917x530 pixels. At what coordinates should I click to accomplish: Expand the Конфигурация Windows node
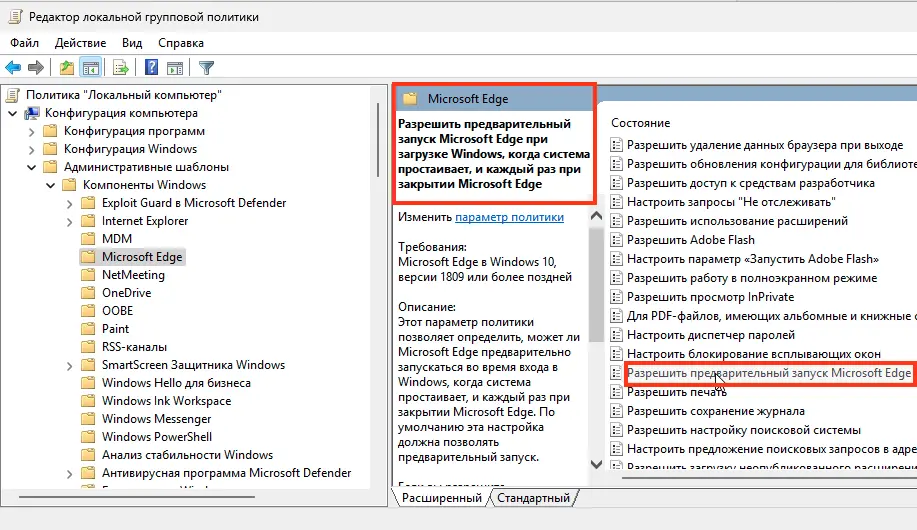click(x=32, y=150)
